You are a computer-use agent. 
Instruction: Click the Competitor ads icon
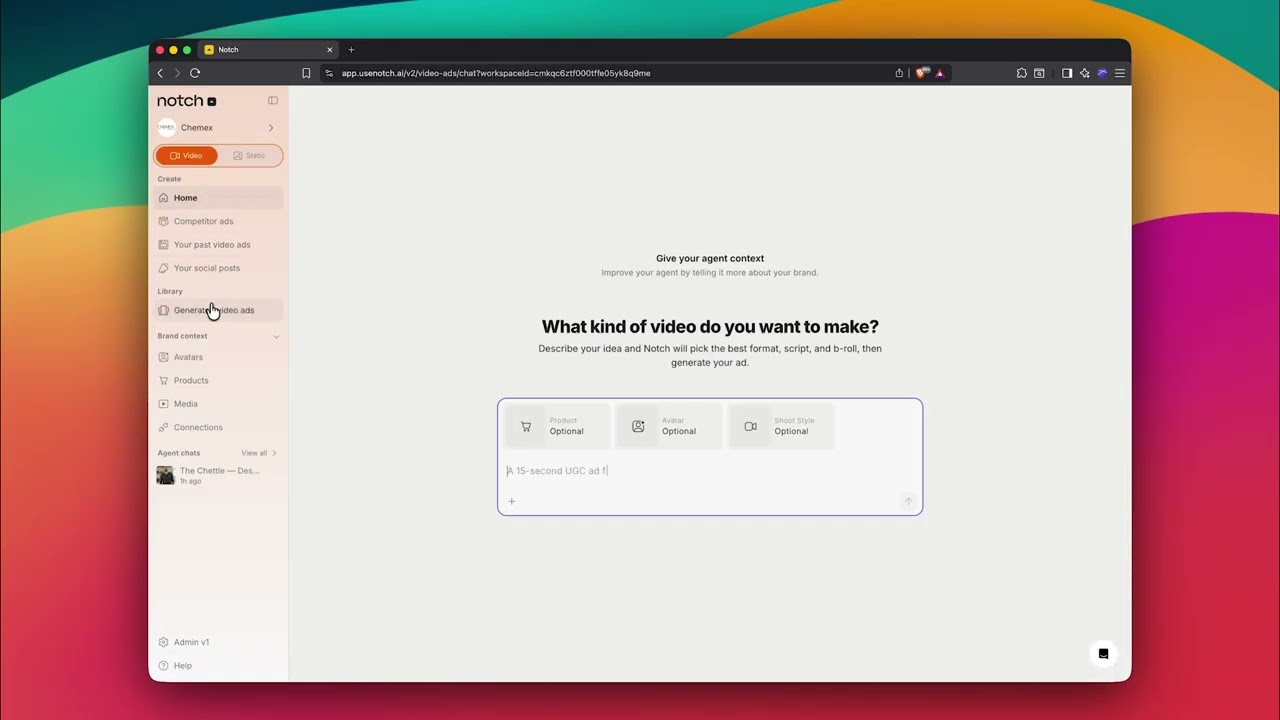(x=164, y=221)
